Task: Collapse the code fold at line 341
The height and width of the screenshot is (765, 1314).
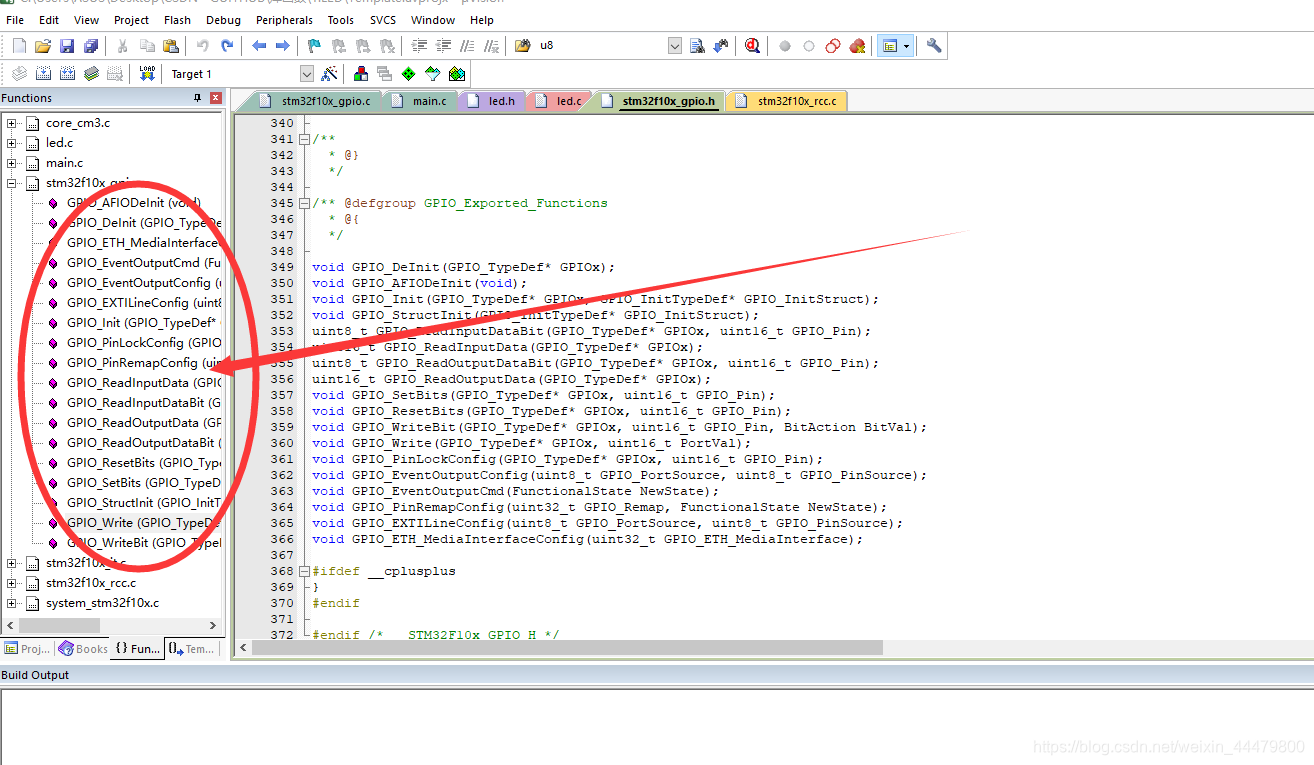Action: tap(304, 139)
